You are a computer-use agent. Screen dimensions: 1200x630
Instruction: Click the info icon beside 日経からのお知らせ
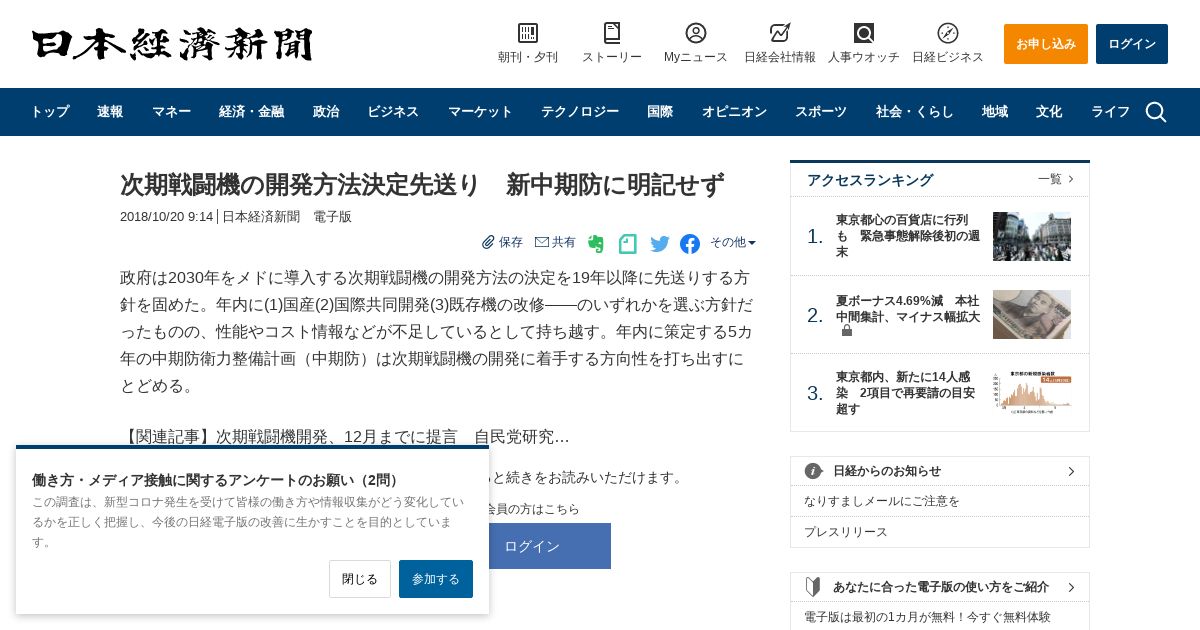coord(814,471)
